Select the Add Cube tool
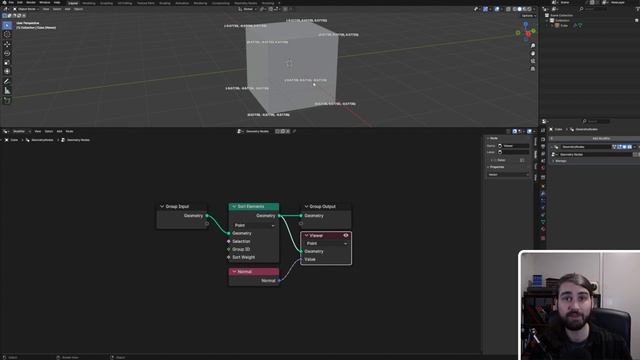 coord(7,100)
